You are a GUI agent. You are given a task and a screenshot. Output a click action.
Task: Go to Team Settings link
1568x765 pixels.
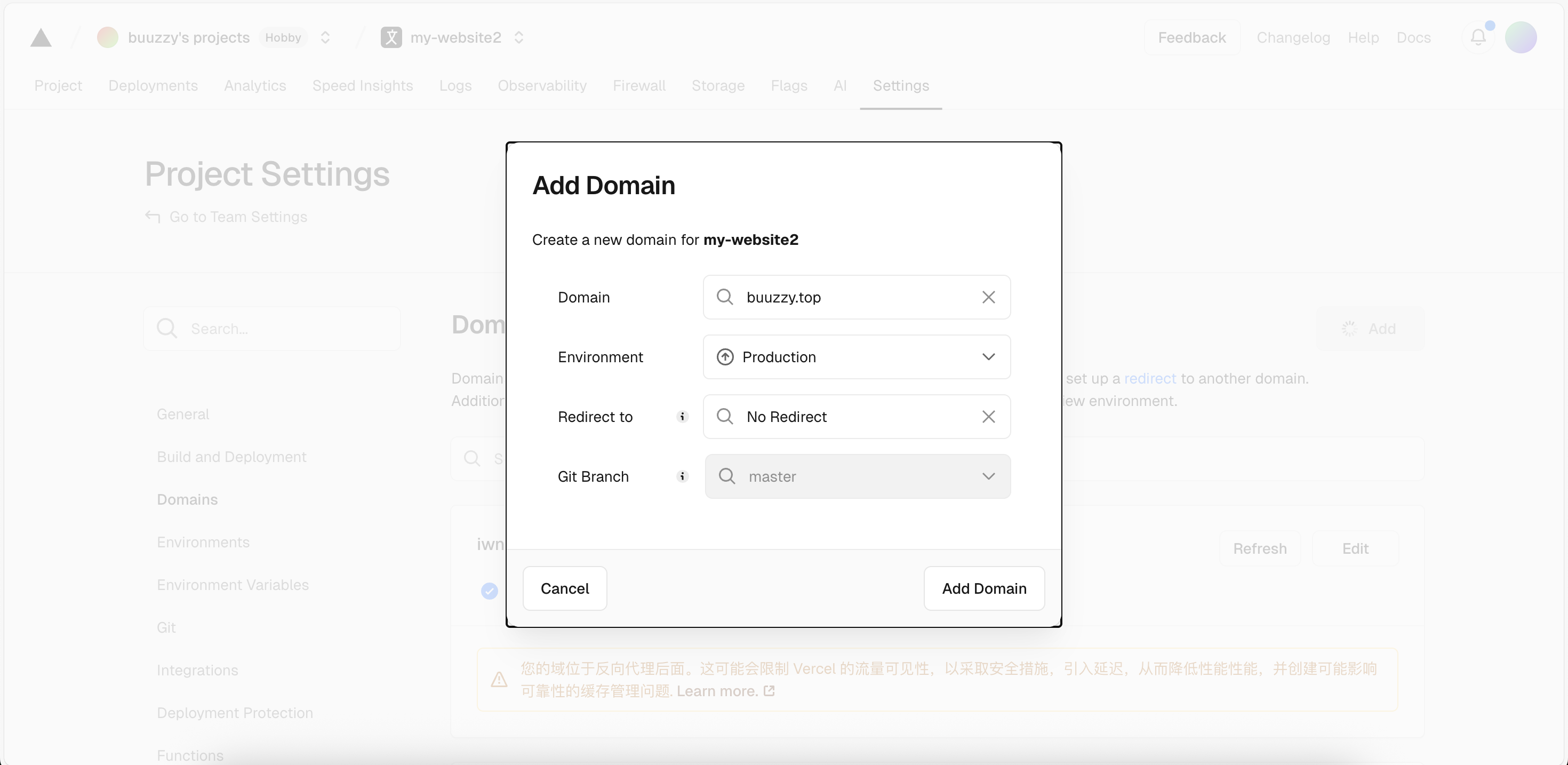[238, 217]
